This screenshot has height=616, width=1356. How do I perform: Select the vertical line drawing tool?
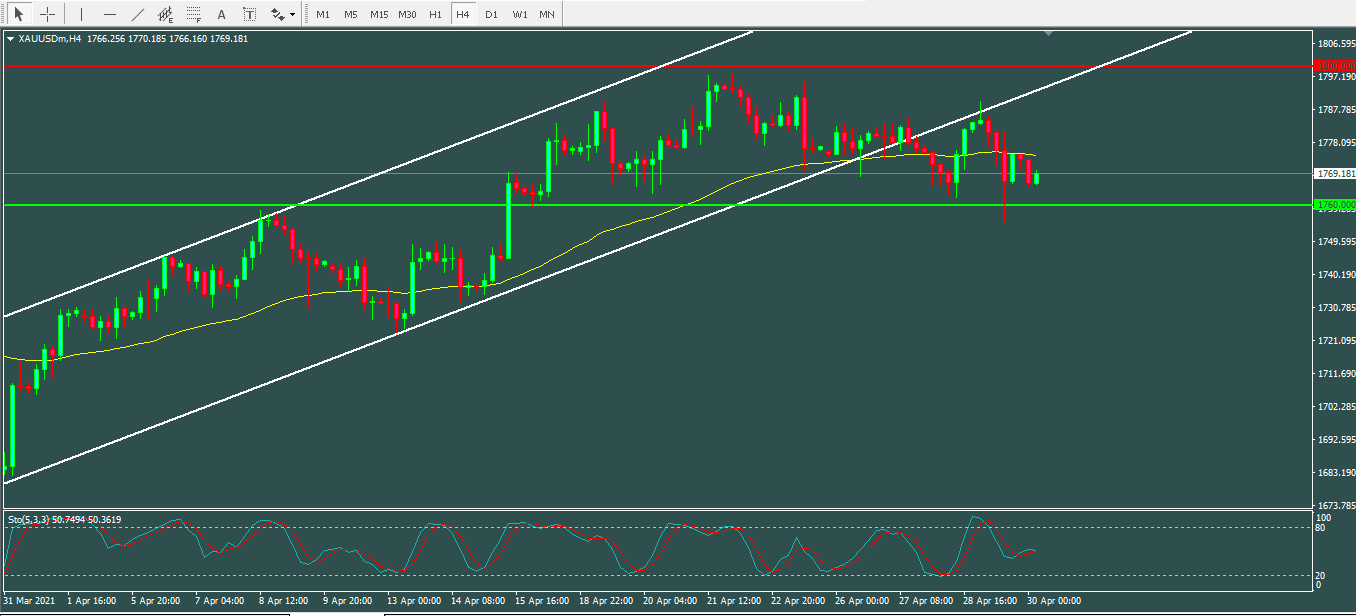pos(82,15)
